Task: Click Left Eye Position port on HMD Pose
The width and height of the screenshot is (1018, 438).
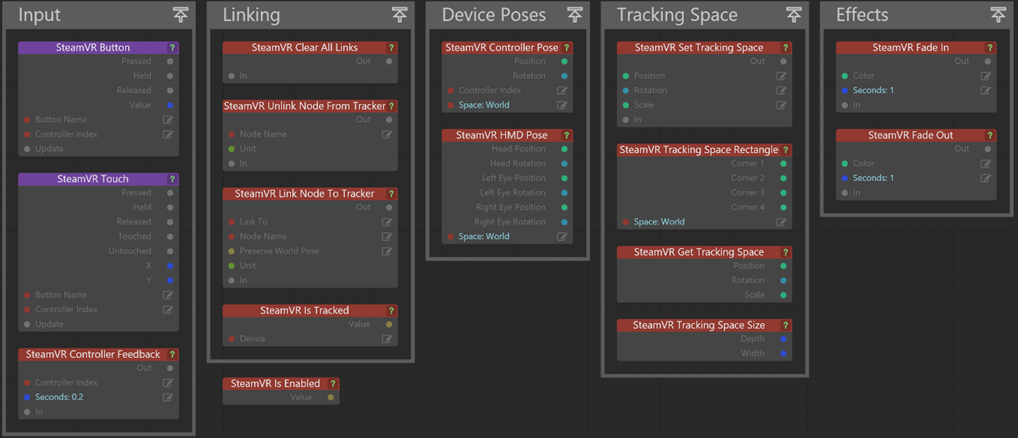Action: tap(564, 178)
